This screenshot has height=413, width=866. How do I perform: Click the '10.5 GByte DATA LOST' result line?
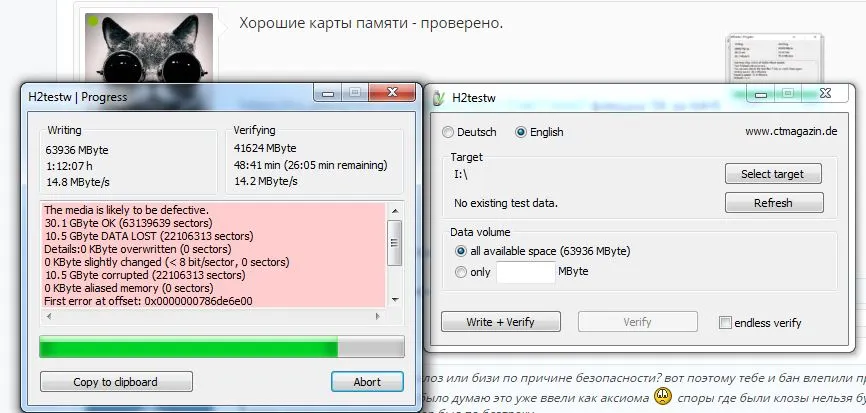point(149,236)
